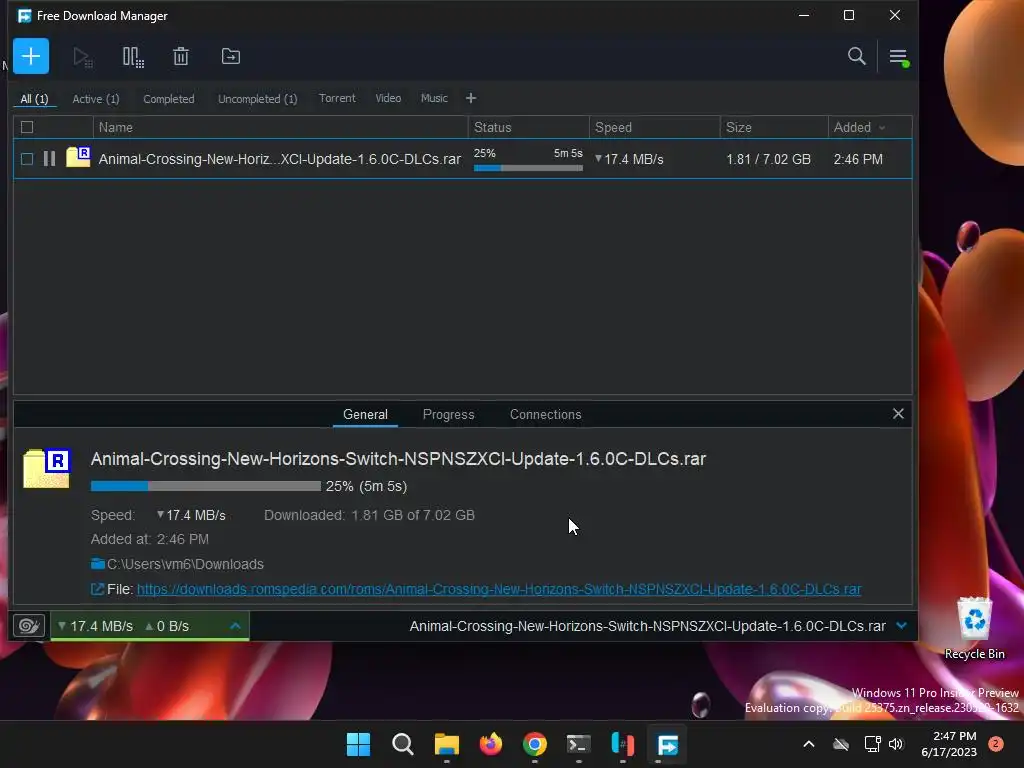Open the hamburger main menu
This screenshot has width=1024, height=768.
tap(899, 57)
